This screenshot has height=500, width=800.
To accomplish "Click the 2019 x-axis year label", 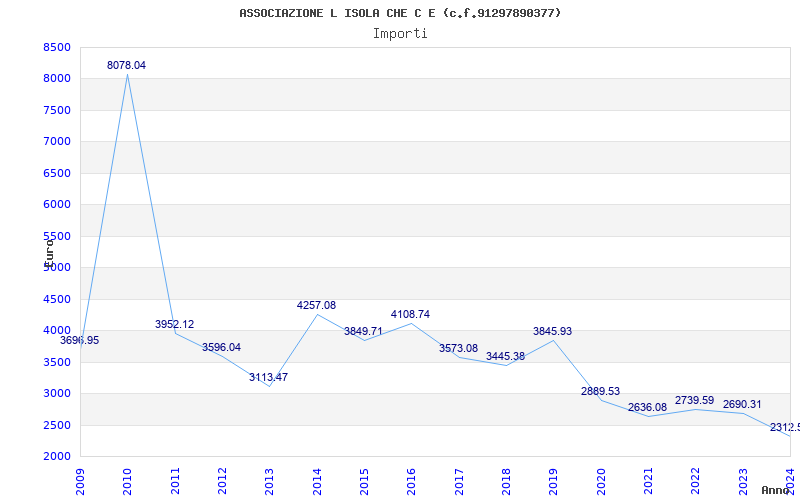I will [554, 481].
